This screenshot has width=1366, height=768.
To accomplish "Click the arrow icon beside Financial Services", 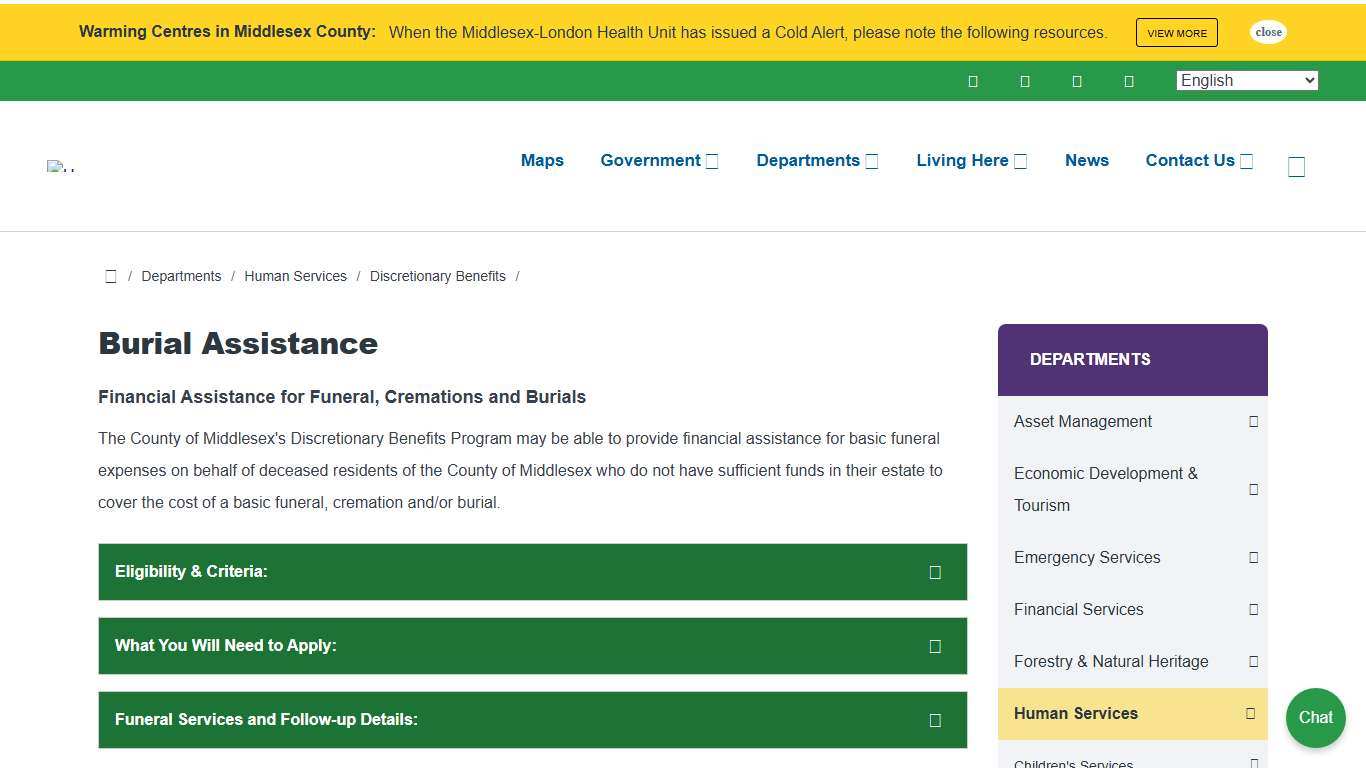I will (1253, 610).
